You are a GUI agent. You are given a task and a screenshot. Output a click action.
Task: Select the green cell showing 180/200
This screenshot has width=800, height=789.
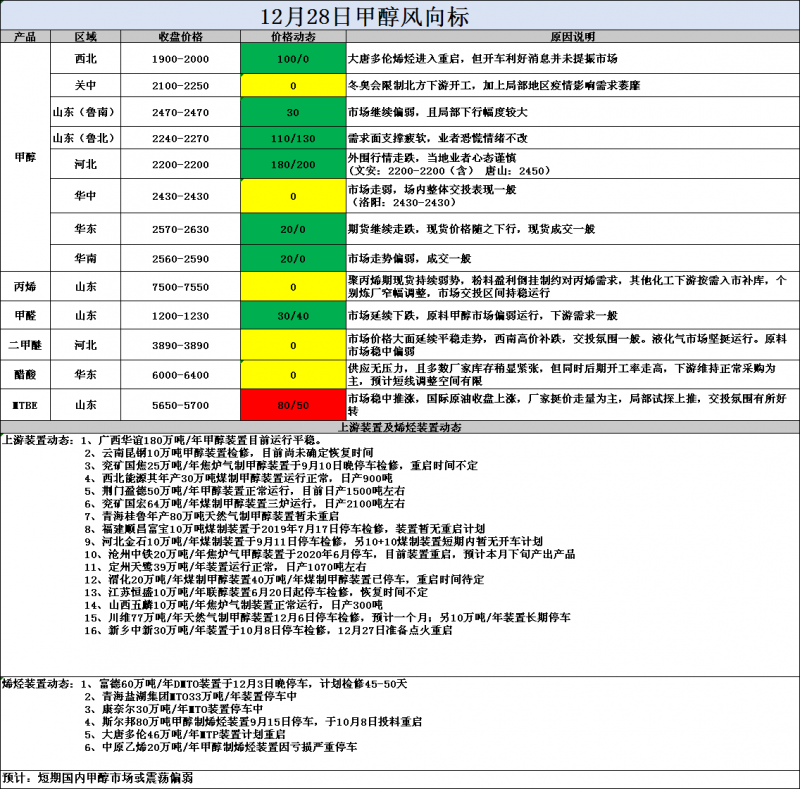coord(293,164)
